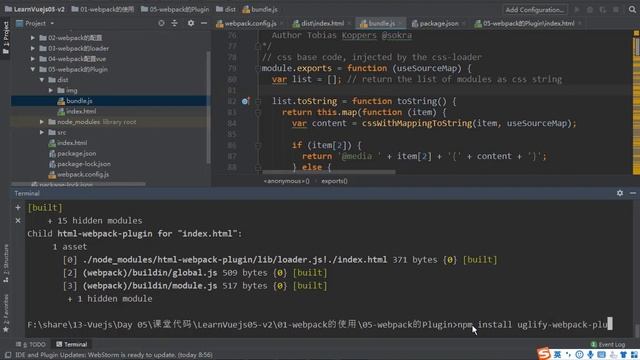Hide the Project panel with minus icon
The width and height of the screenshot is (640, 360).
click(x=204, y=23)
